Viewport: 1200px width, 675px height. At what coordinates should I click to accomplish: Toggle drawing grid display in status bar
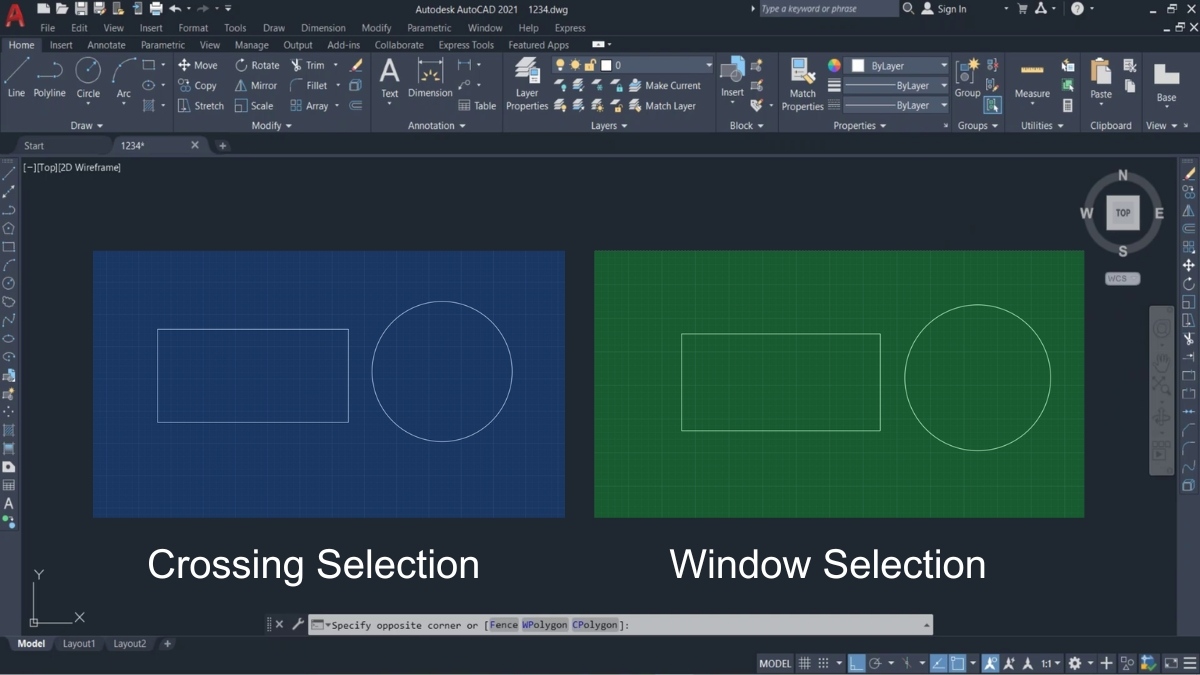804,663
